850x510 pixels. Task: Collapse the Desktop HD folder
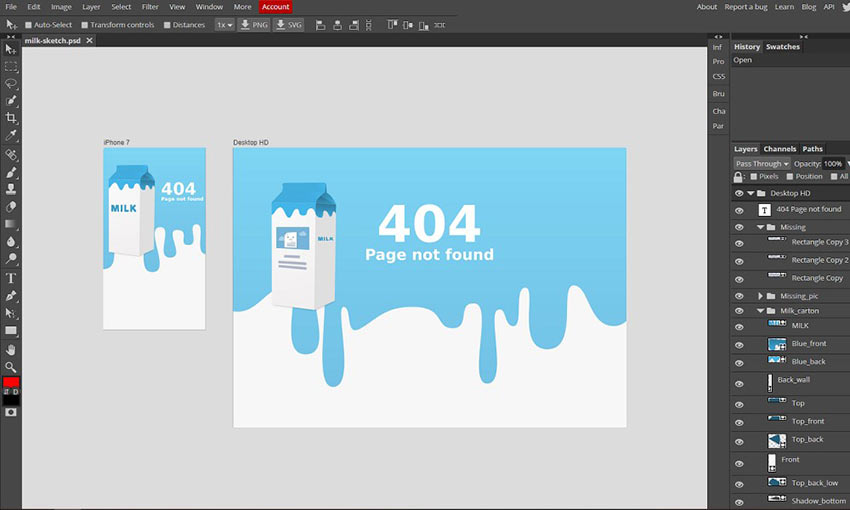pyautogui.click(x=750, y=193)
